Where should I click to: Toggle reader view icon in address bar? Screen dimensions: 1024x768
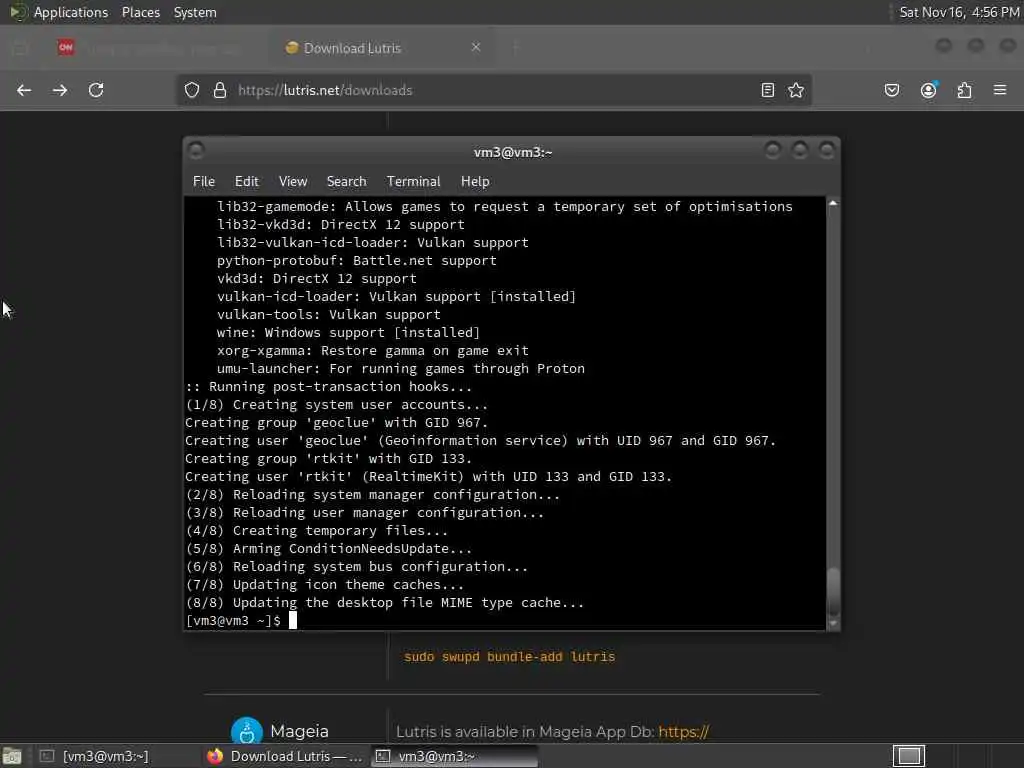768,90
